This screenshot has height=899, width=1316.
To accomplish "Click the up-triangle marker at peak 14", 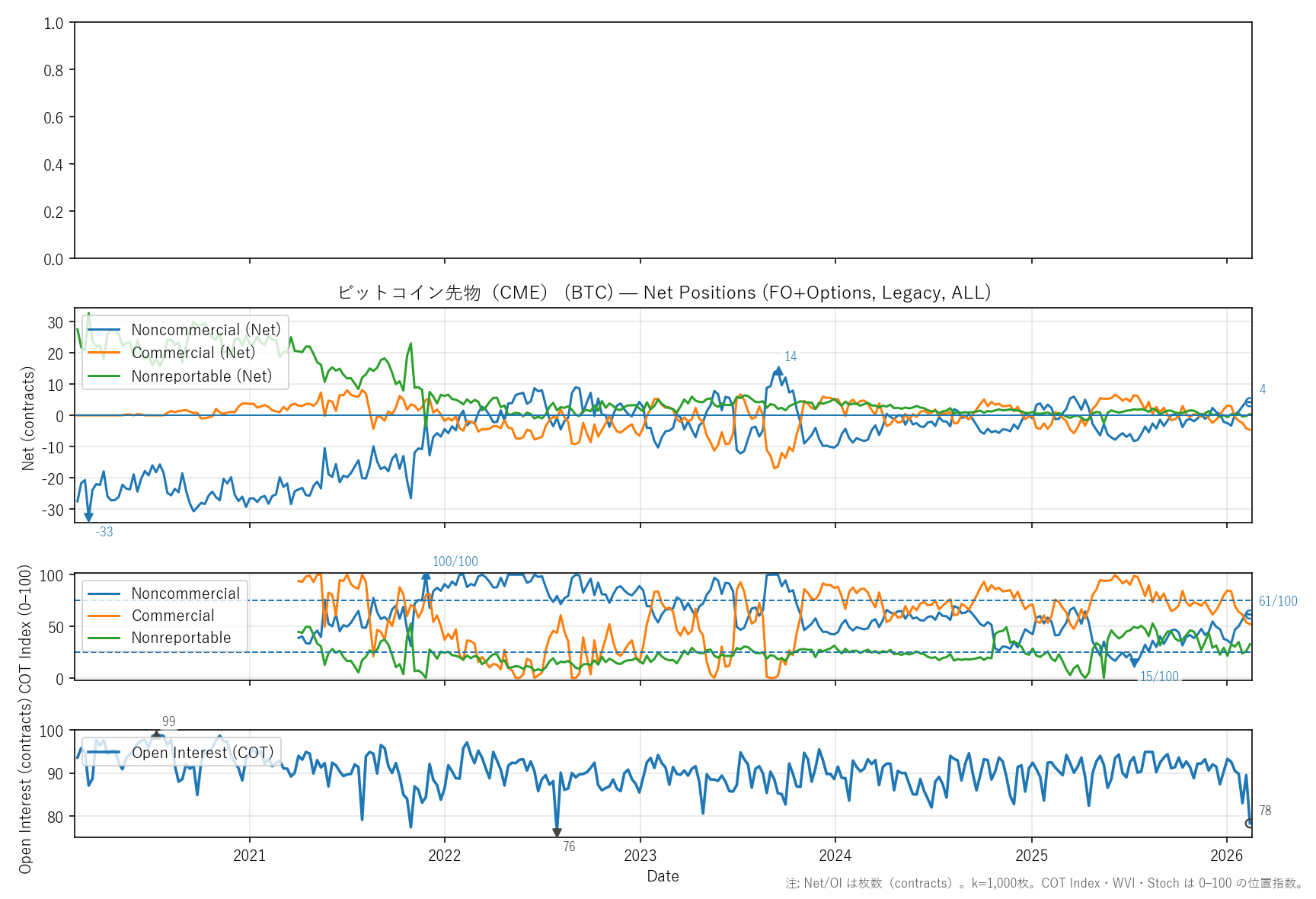I will coord(778,372).
